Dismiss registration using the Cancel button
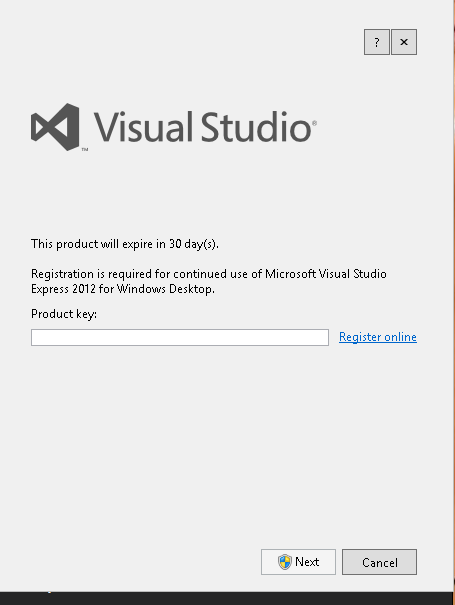Screen dimensions: 455x605 [x=379, y=562]
